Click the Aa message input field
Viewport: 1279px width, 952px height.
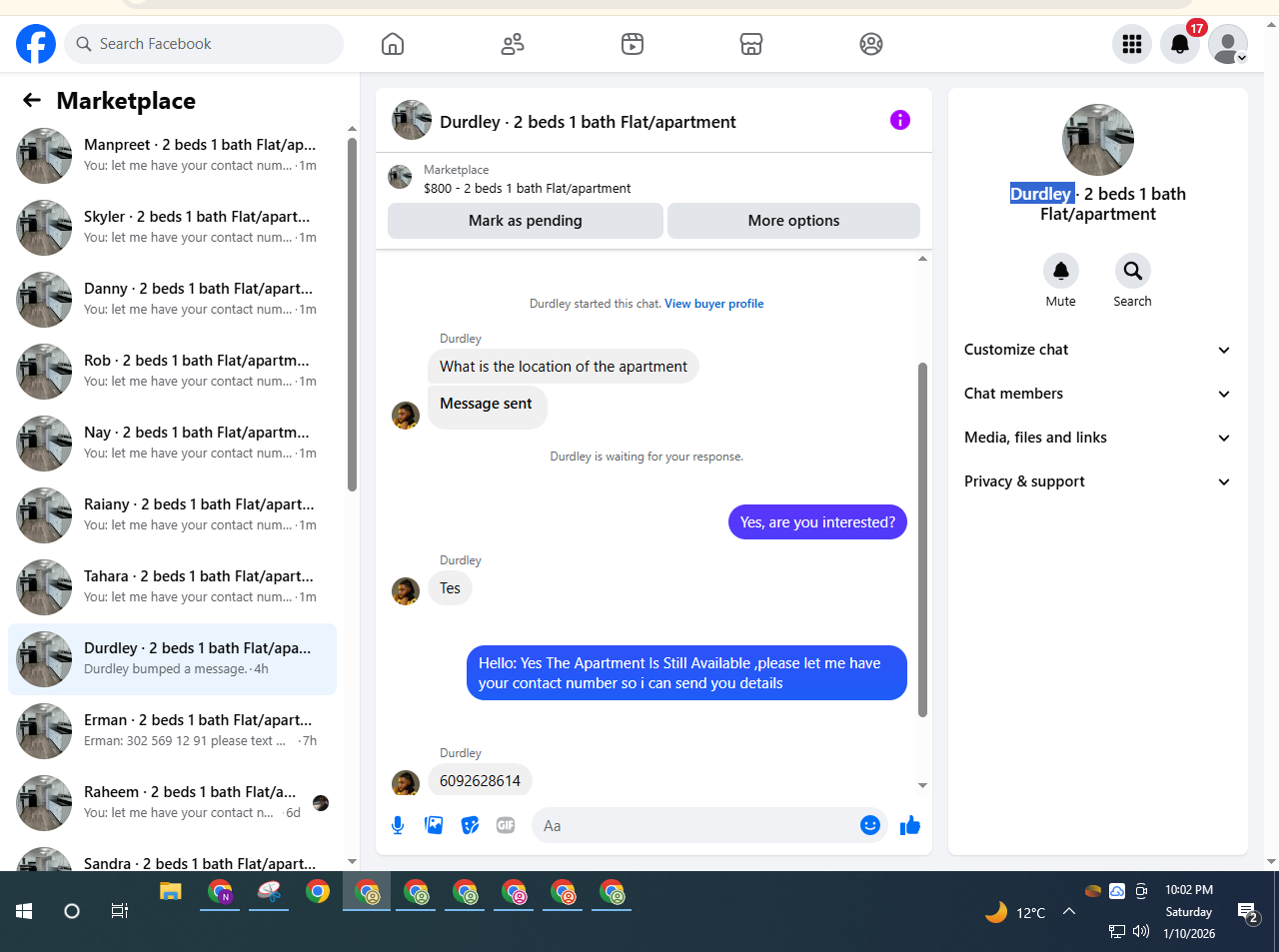pyautogui.click(x=694, y=825)
